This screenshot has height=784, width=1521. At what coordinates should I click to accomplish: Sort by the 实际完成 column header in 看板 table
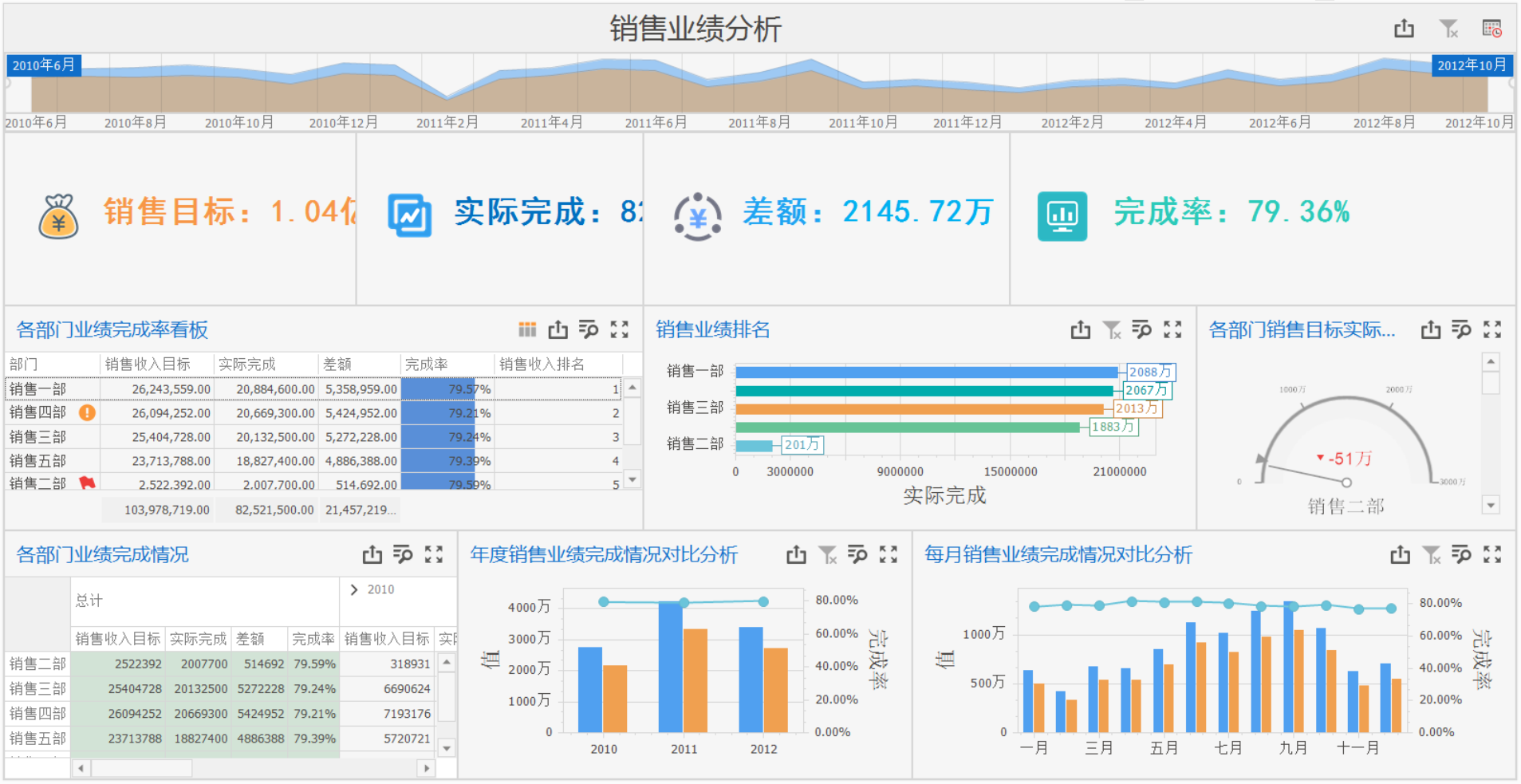[x=266, y=364]
